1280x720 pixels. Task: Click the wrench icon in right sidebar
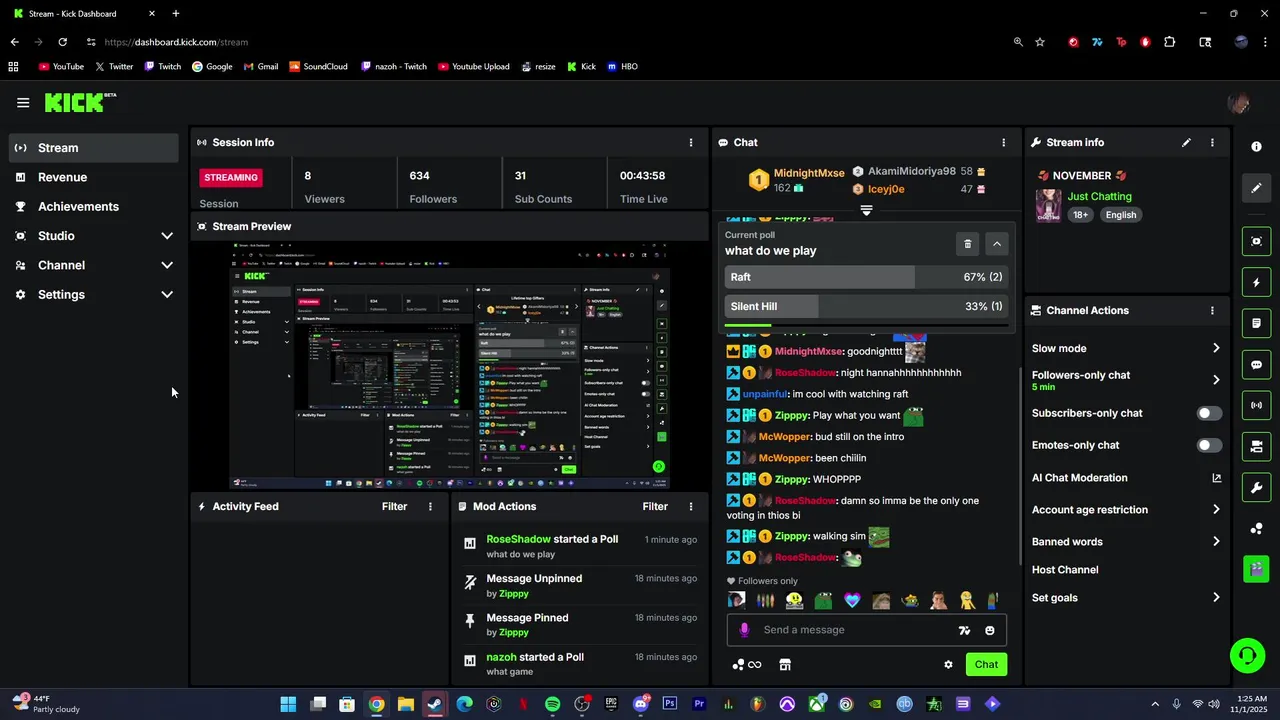click(x=1257, y=487)
